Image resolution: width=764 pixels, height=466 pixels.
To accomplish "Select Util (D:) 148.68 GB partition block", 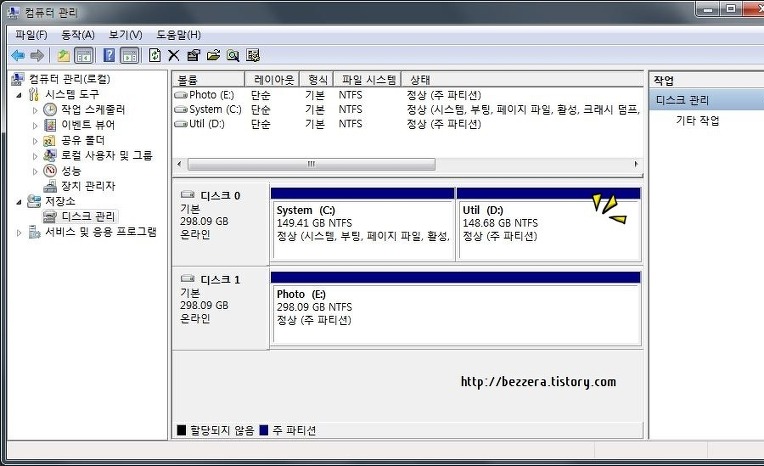I will click(x=549, y=224).
